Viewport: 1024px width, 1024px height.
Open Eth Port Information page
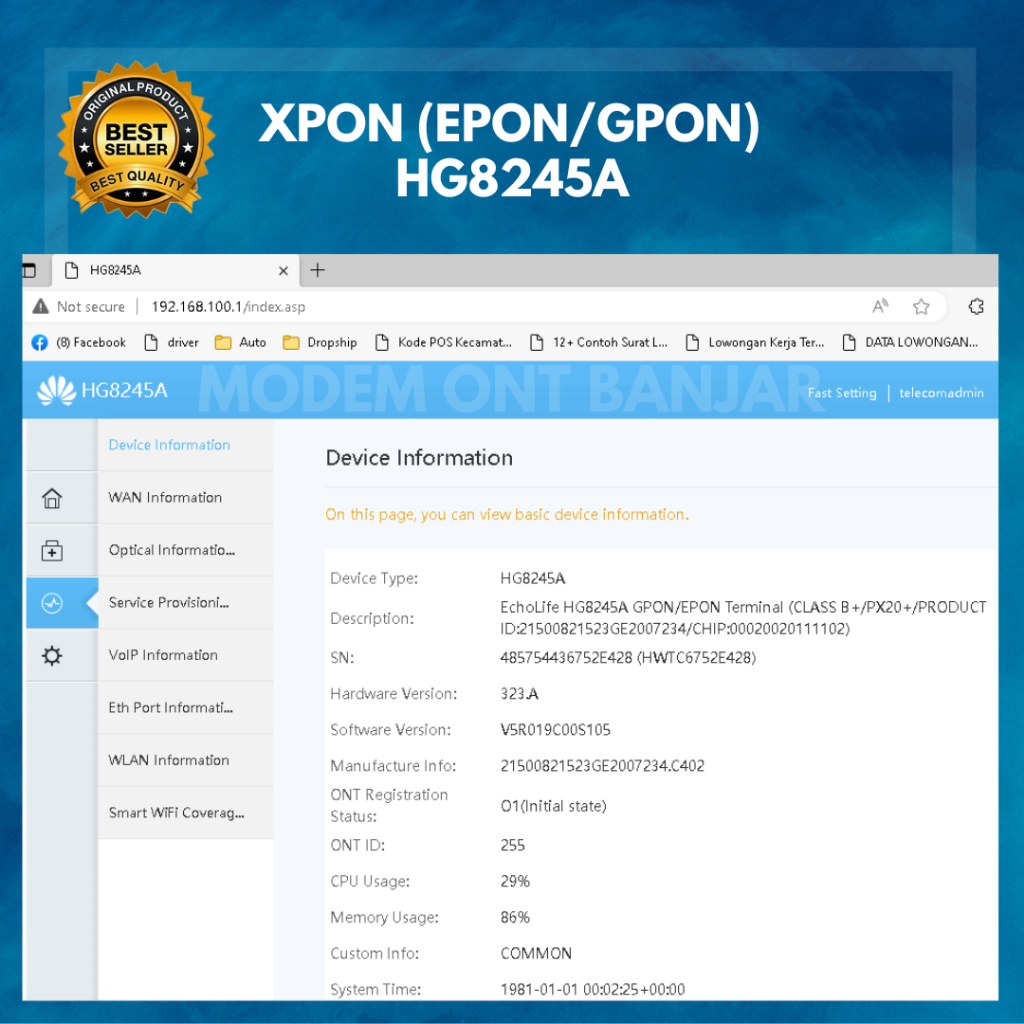[170, 708]
